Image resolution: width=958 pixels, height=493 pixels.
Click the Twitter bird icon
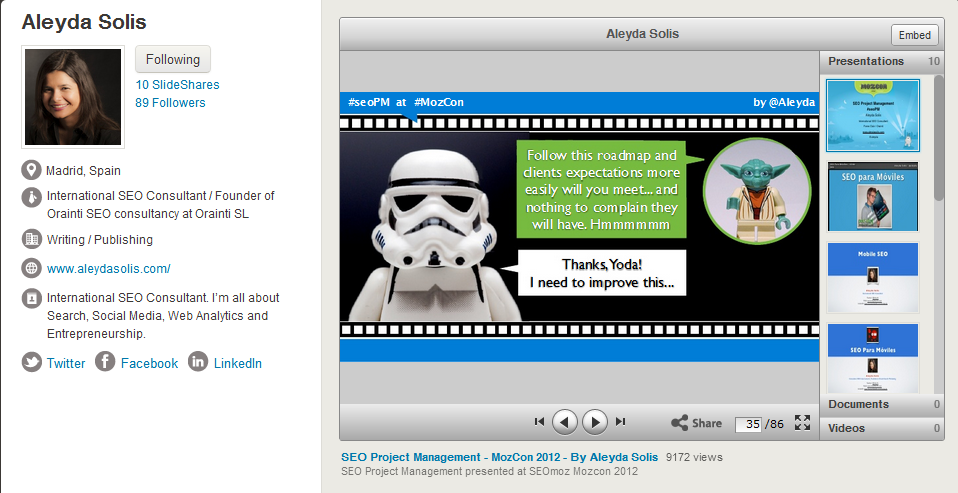[31, 362]
